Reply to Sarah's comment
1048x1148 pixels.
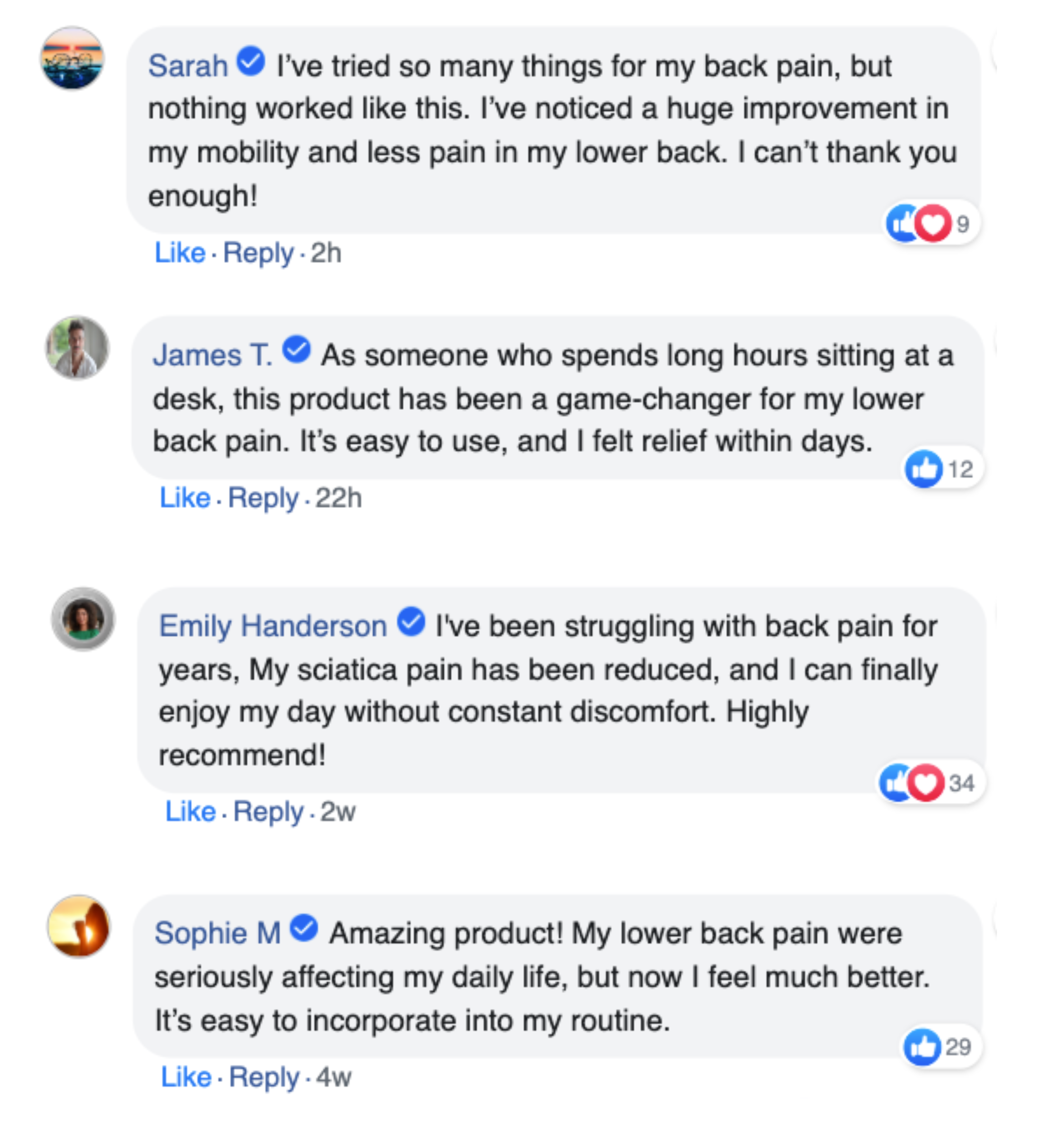coord(258,253)
